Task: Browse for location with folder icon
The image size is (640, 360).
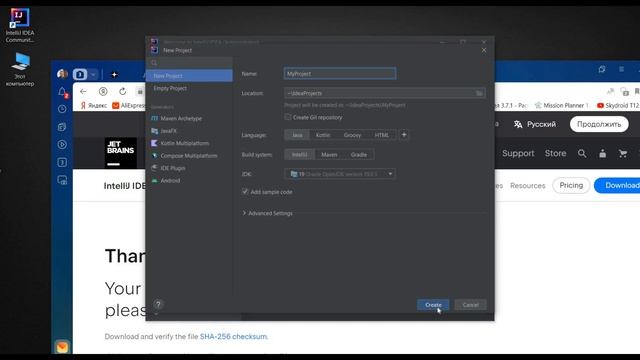Action: 479,93
